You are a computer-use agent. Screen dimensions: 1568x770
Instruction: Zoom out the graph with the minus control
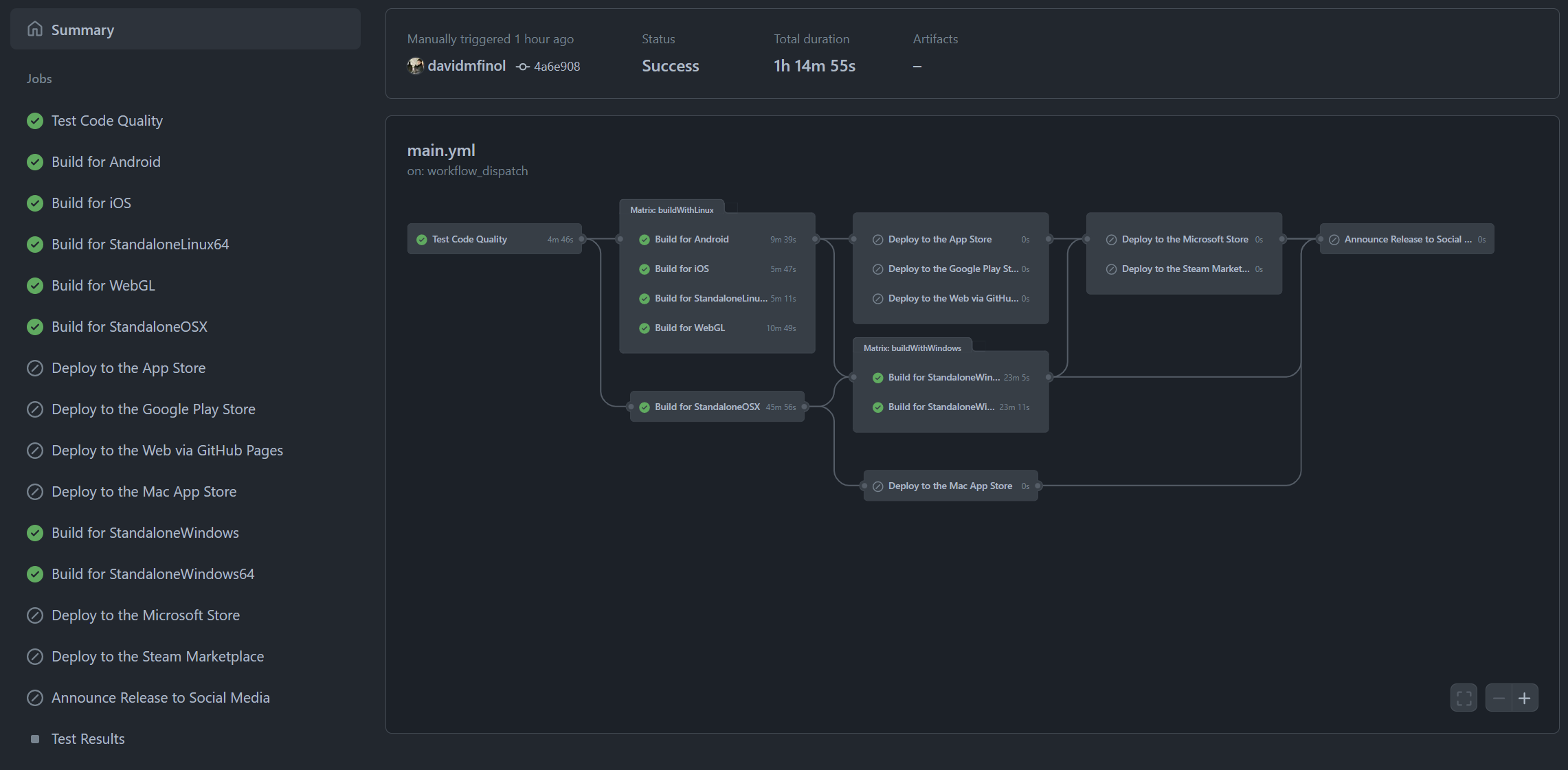point(1500,697)
